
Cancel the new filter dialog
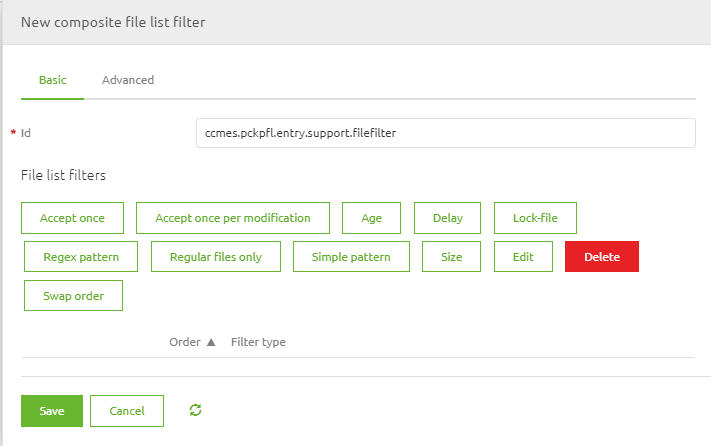[x=127, y=411]
